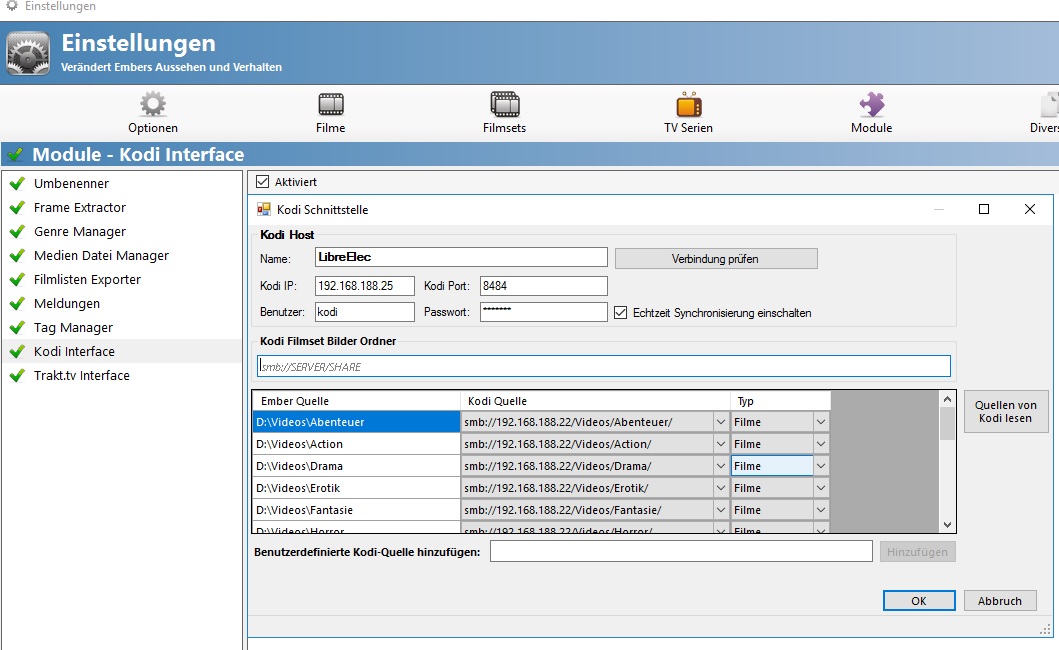Expand Kodi Quelle dropdown for Action row
Viewport: 1059px width, 650px height.
pyautogui.click(x=721, y=444)
